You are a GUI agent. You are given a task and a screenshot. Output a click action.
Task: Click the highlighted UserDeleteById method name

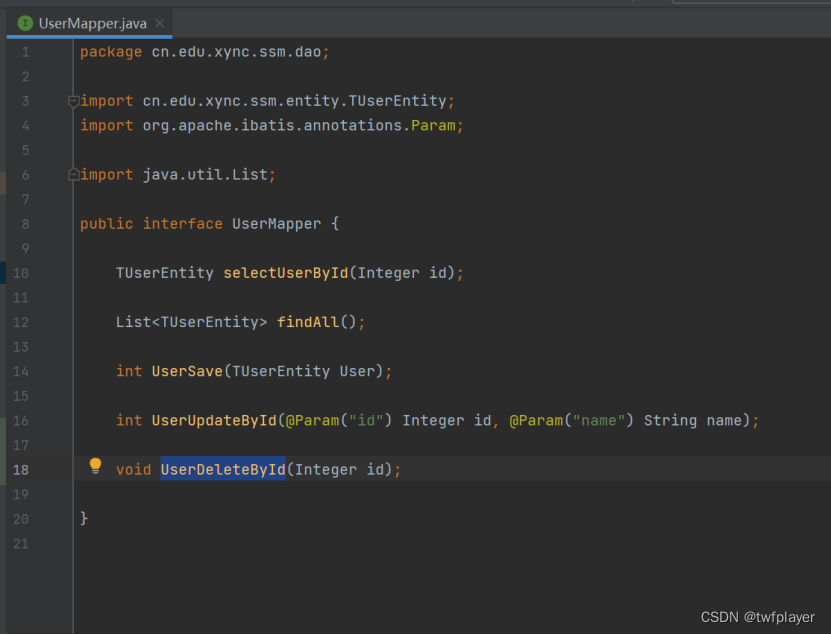pyautogui.click(x=223, y=470)
